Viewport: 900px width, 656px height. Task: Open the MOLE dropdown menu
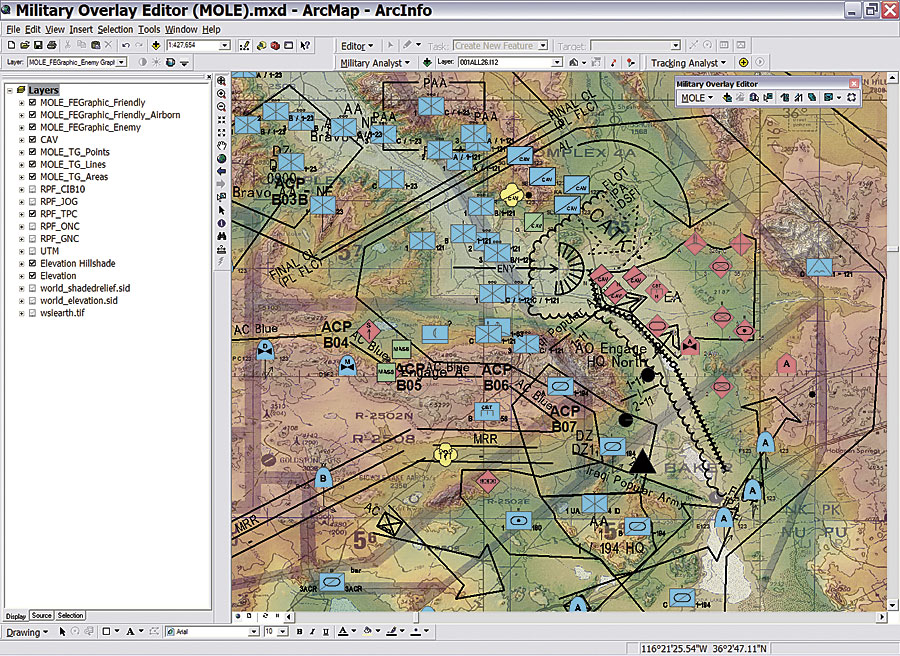click(697, 98)
